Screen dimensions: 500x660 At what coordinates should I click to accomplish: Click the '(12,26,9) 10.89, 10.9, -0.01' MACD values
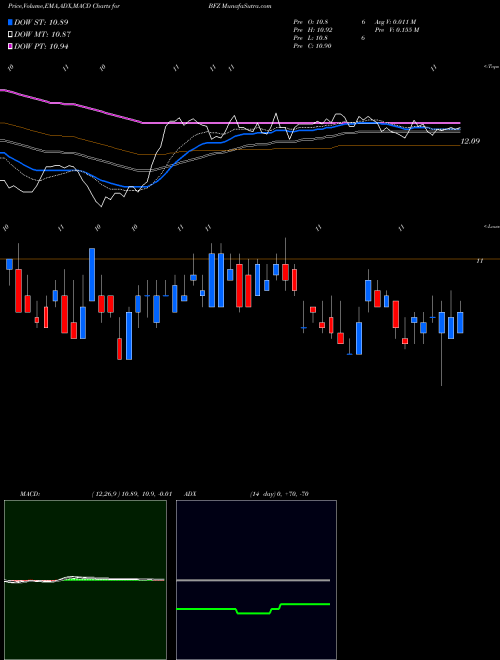tap(131, 494)
